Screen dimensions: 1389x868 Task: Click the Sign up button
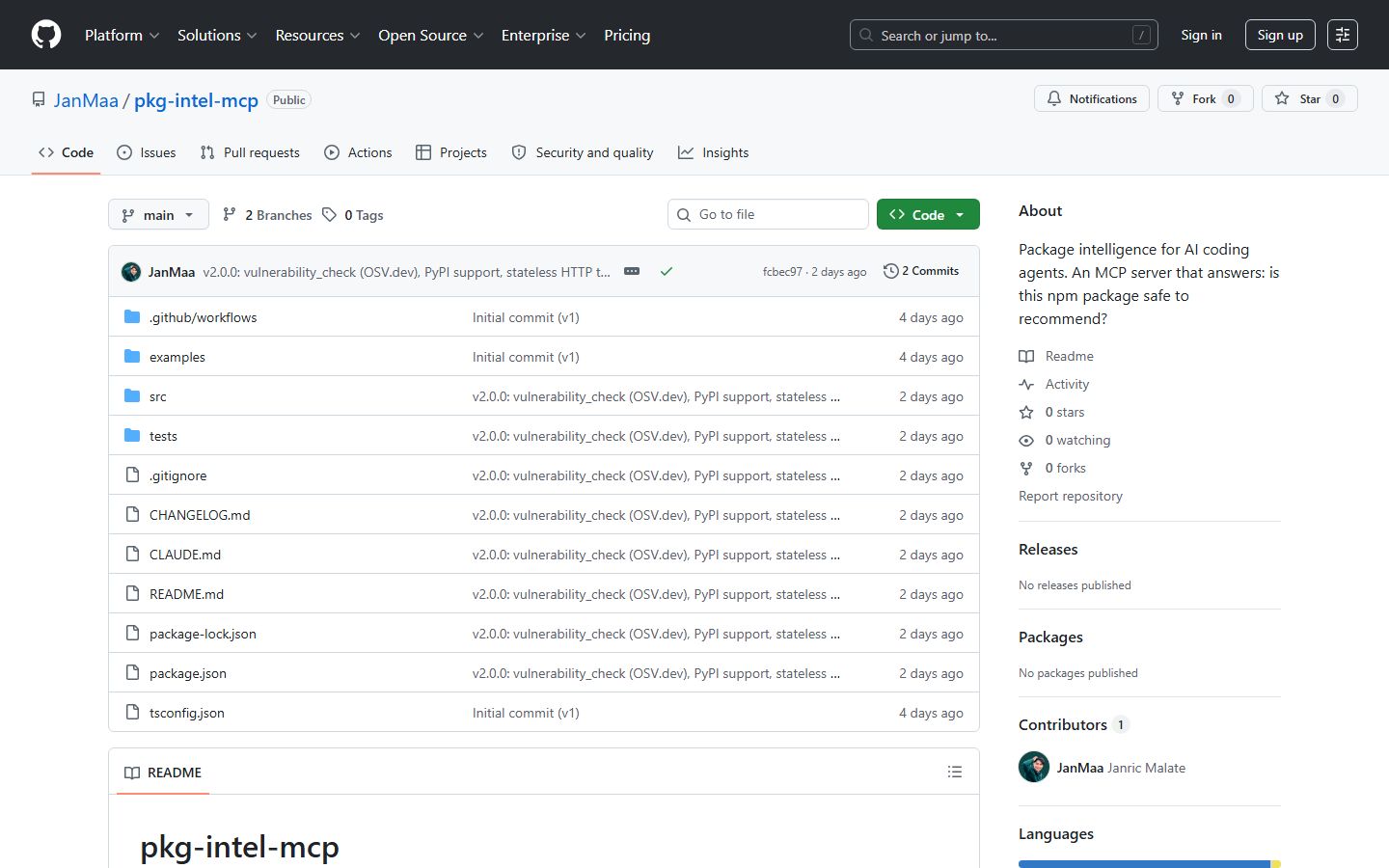1280,35
